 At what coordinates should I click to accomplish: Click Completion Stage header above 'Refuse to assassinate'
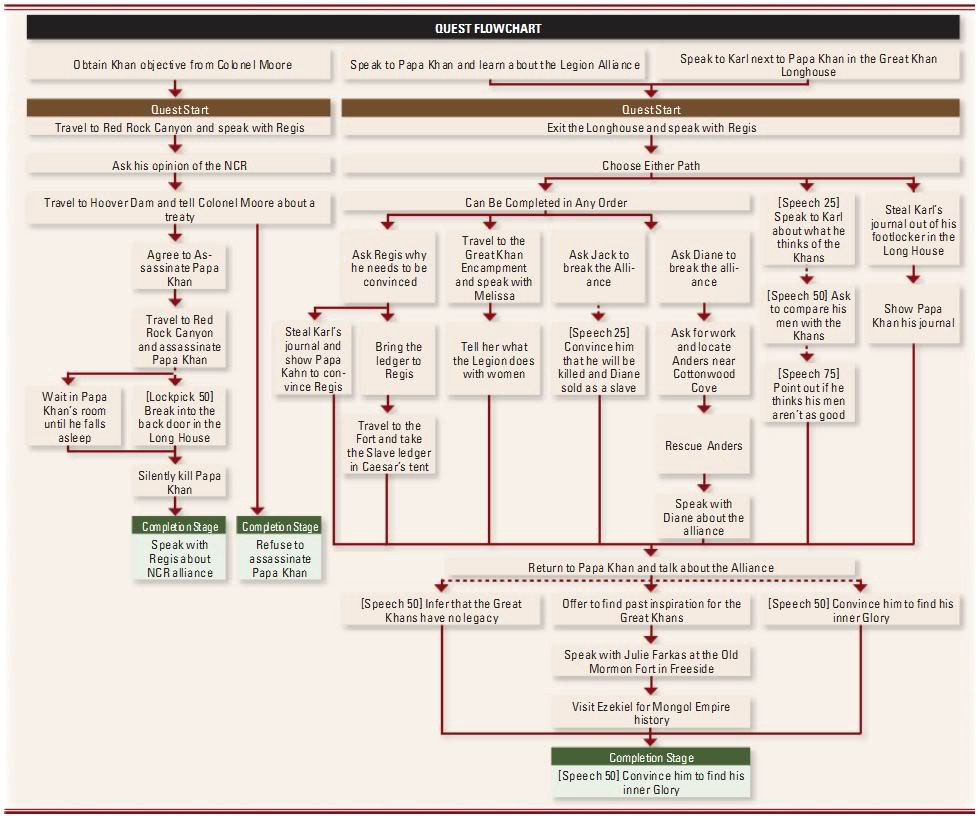[x=279, y=526]
